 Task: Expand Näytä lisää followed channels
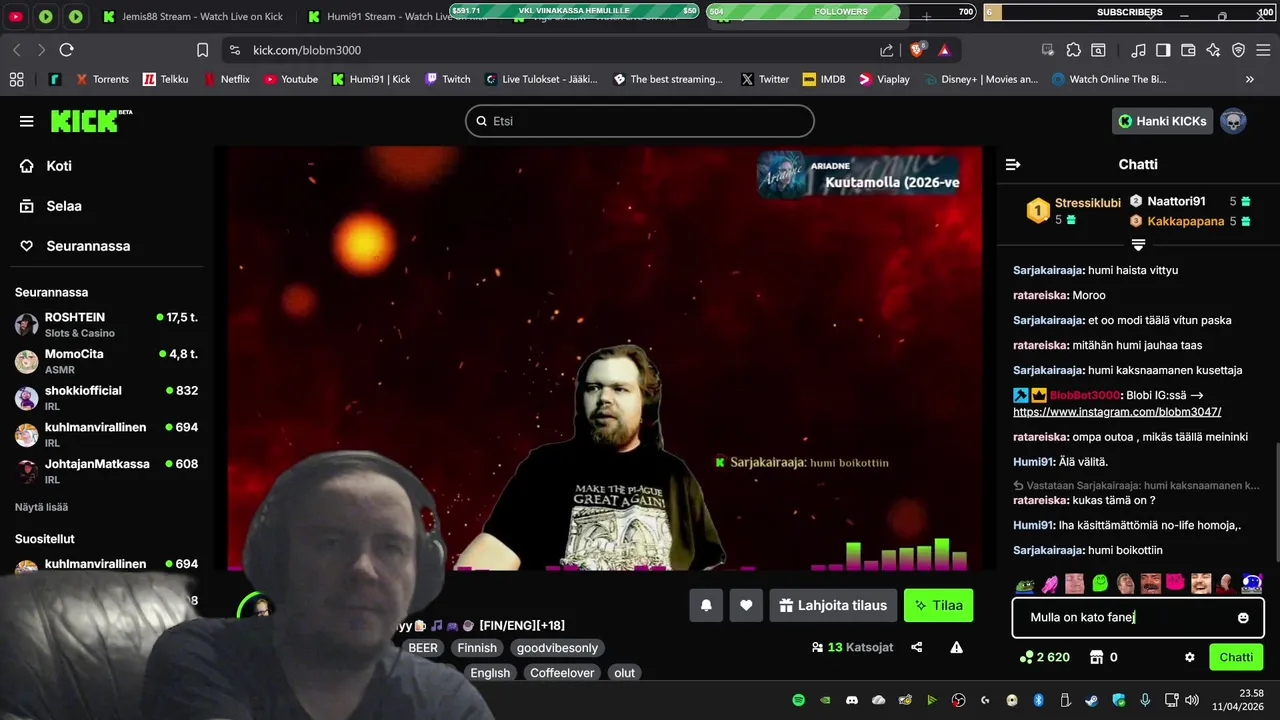[x=41, y=507]
